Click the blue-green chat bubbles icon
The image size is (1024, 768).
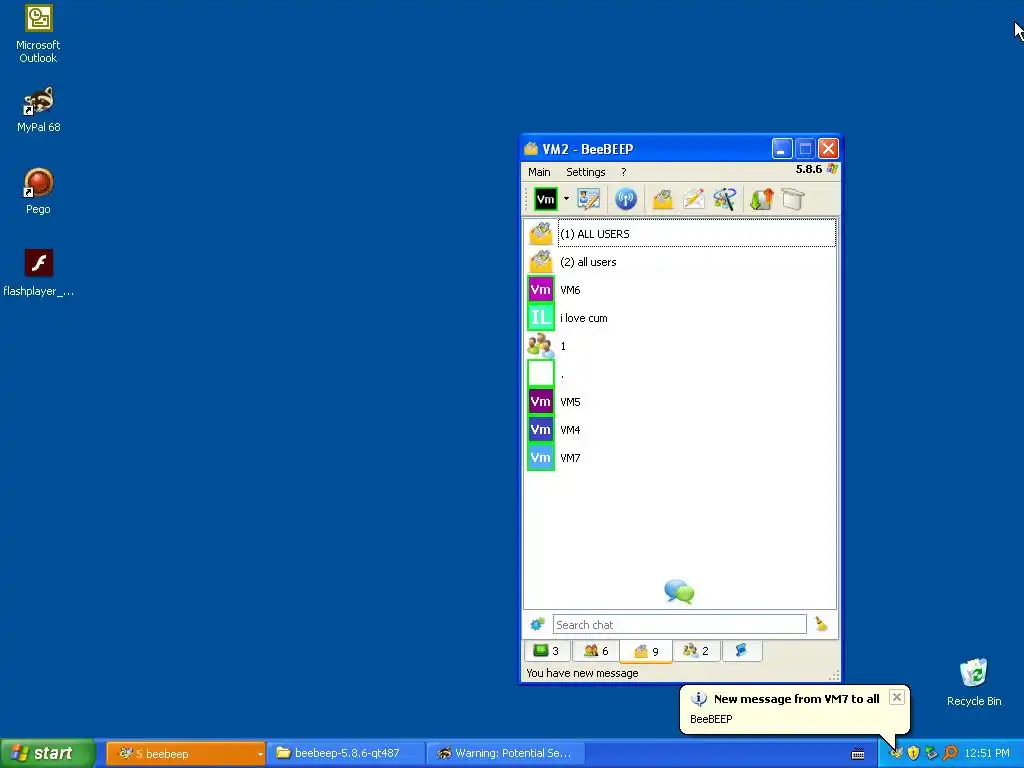[679, 591]
